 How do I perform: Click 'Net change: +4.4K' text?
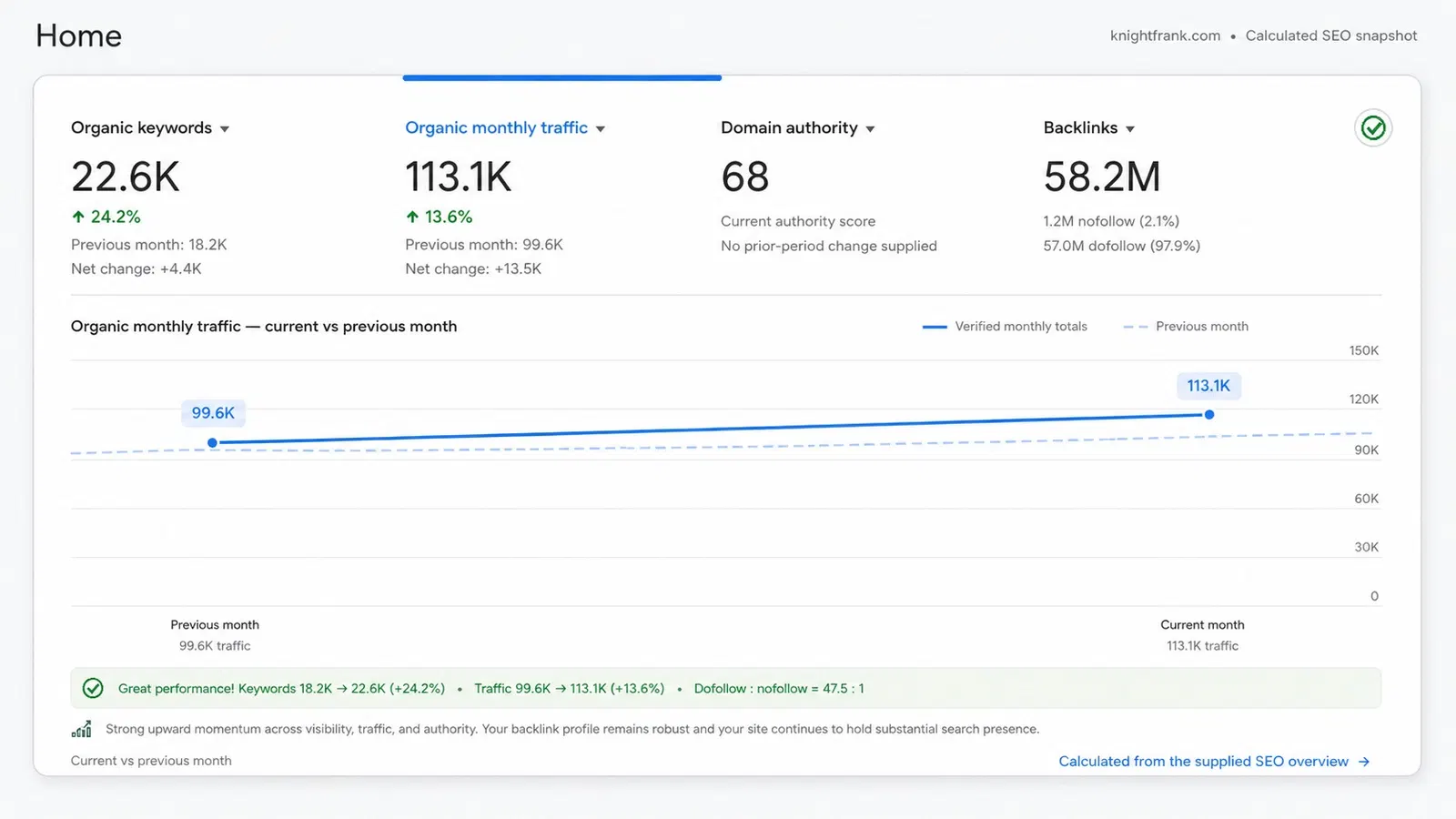136,268
